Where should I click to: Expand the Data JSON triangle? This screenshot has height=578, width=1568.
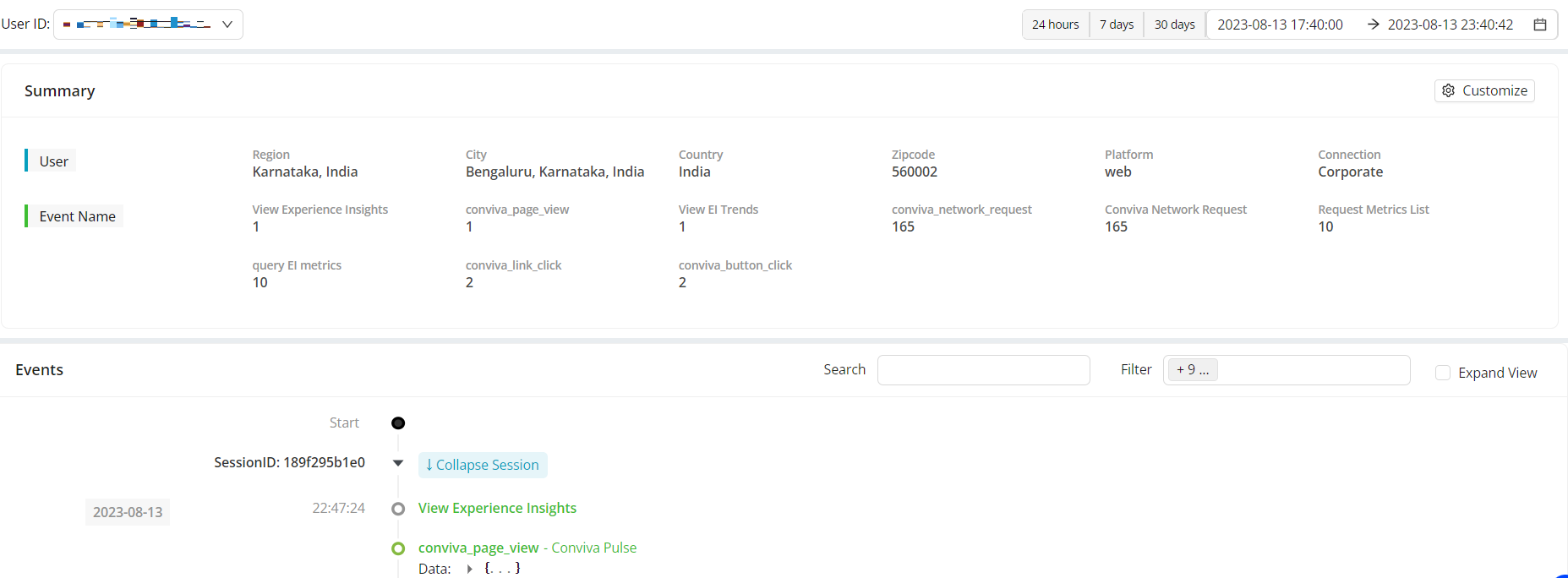click(x=469, y=569)
